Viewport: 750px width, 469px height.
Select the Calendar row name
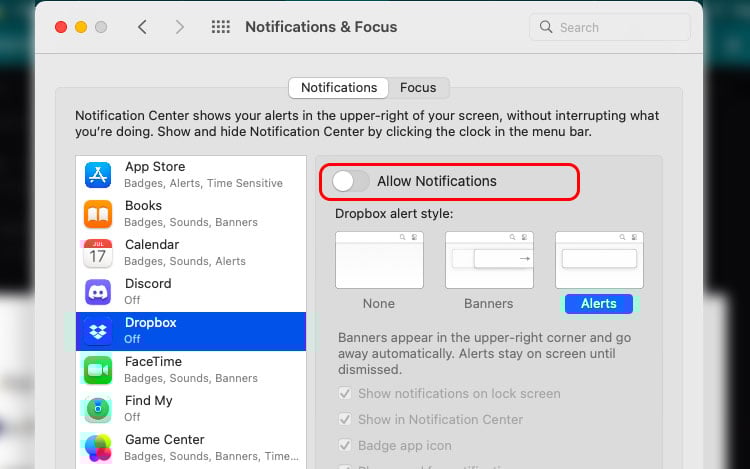pyautogui.click(x=152, y=244)
